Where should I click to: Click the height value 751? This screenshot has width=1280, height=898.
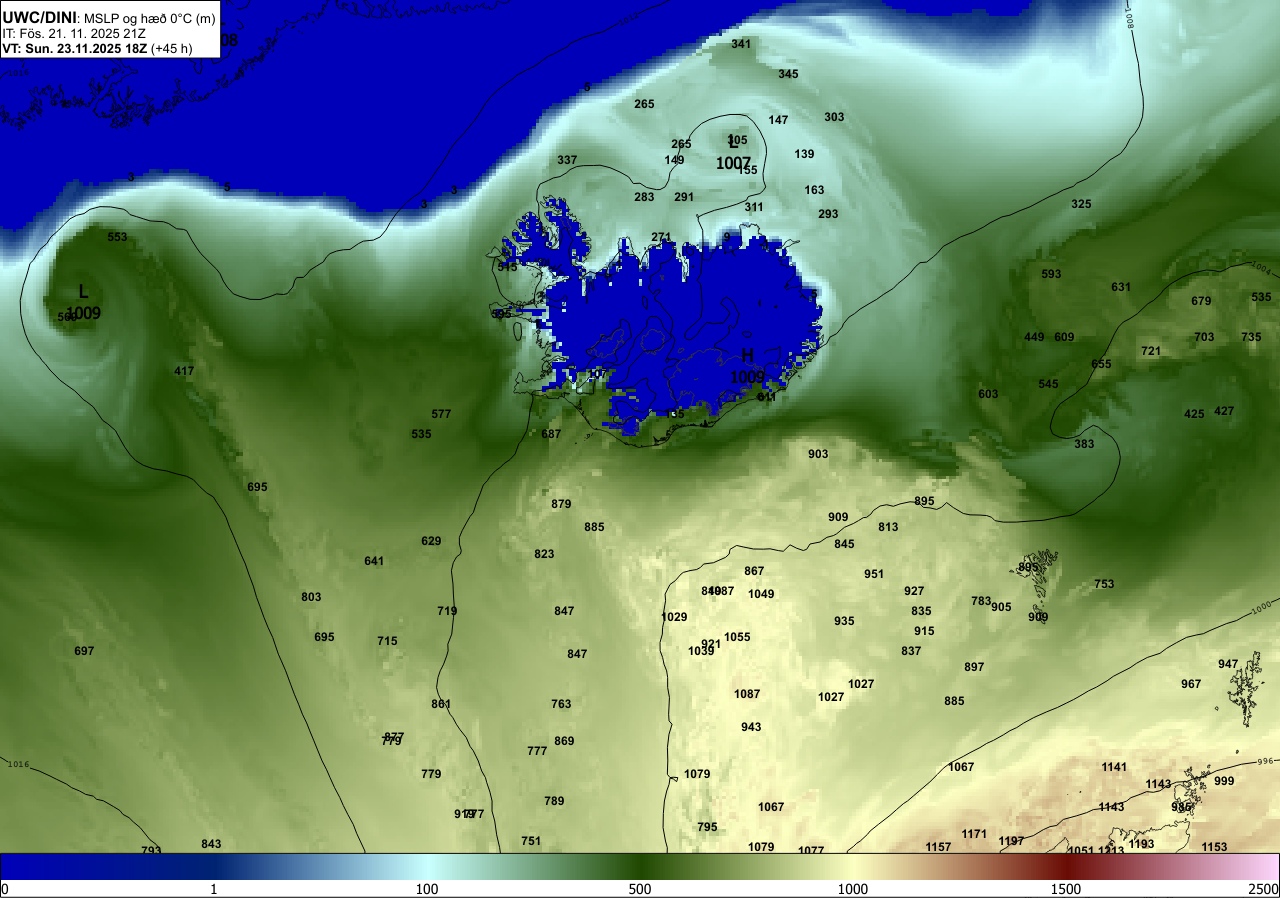531,841
